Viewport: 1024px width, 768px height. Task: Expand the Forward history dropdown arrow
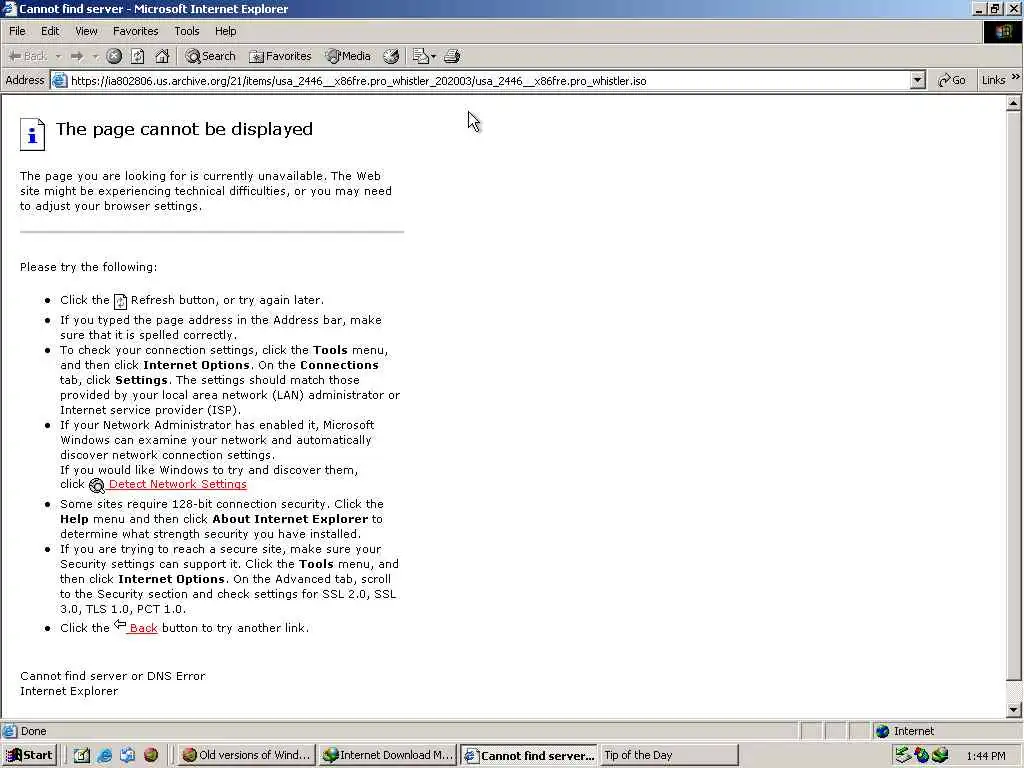(x=95, y=56)
